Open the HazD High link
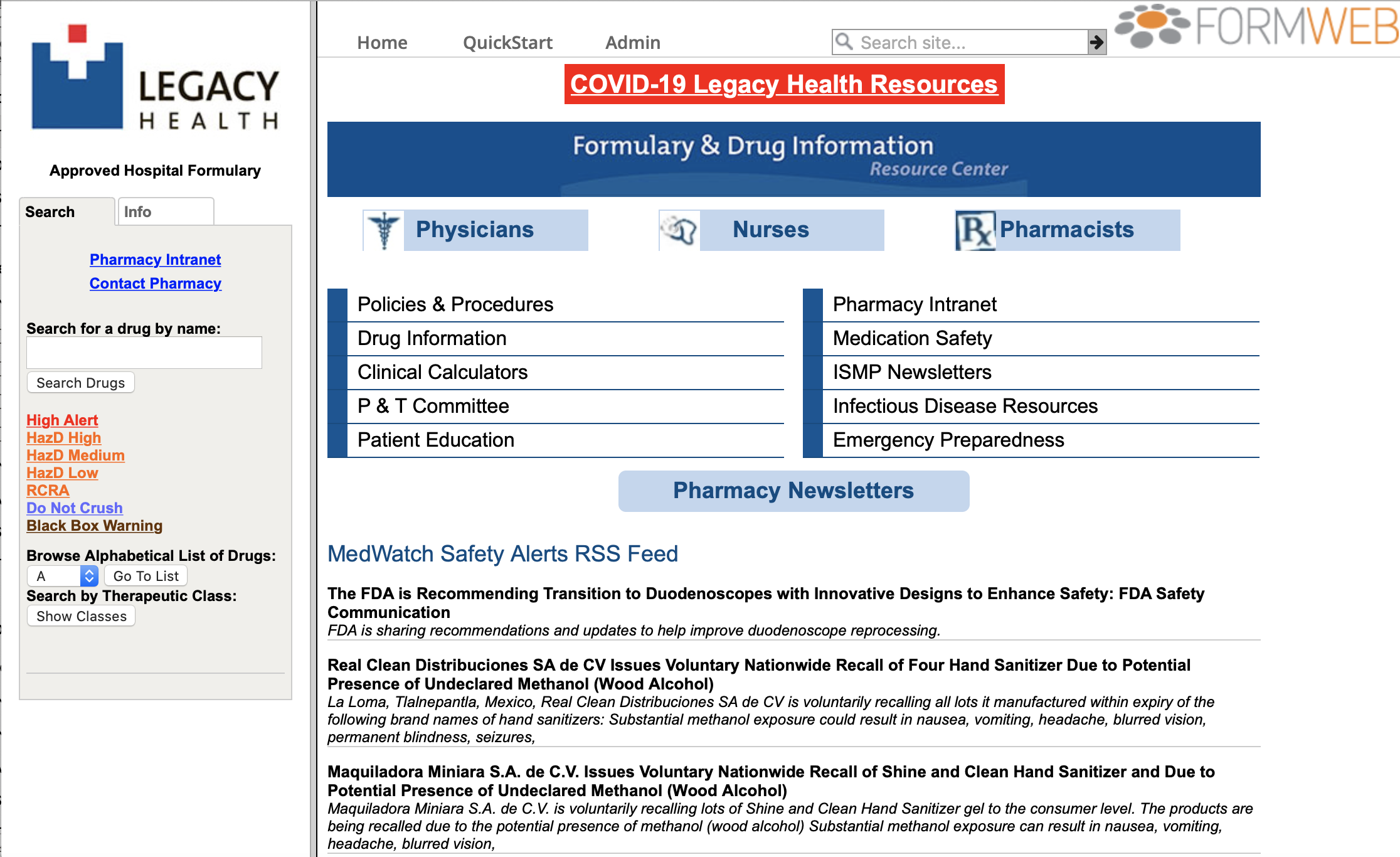 click(x=63, y=438)
